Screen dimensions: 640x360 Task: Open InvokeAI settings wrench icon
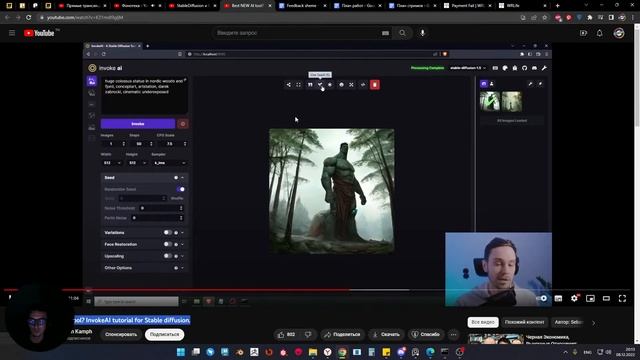(x=544, y=68)
